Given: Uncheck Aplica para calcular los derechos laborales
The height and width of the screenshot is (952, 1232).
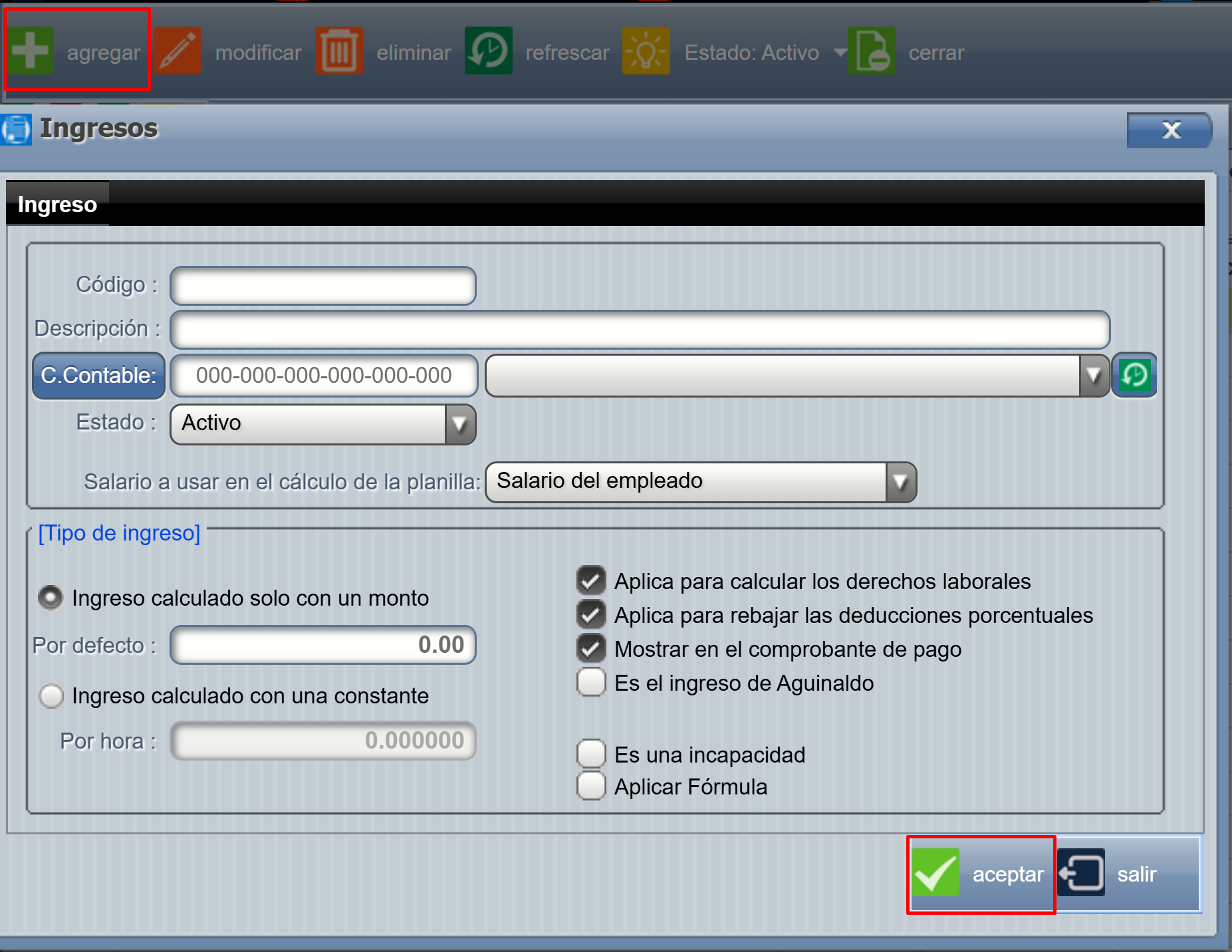Looking at the screenshot, I should tap(591, 580).
